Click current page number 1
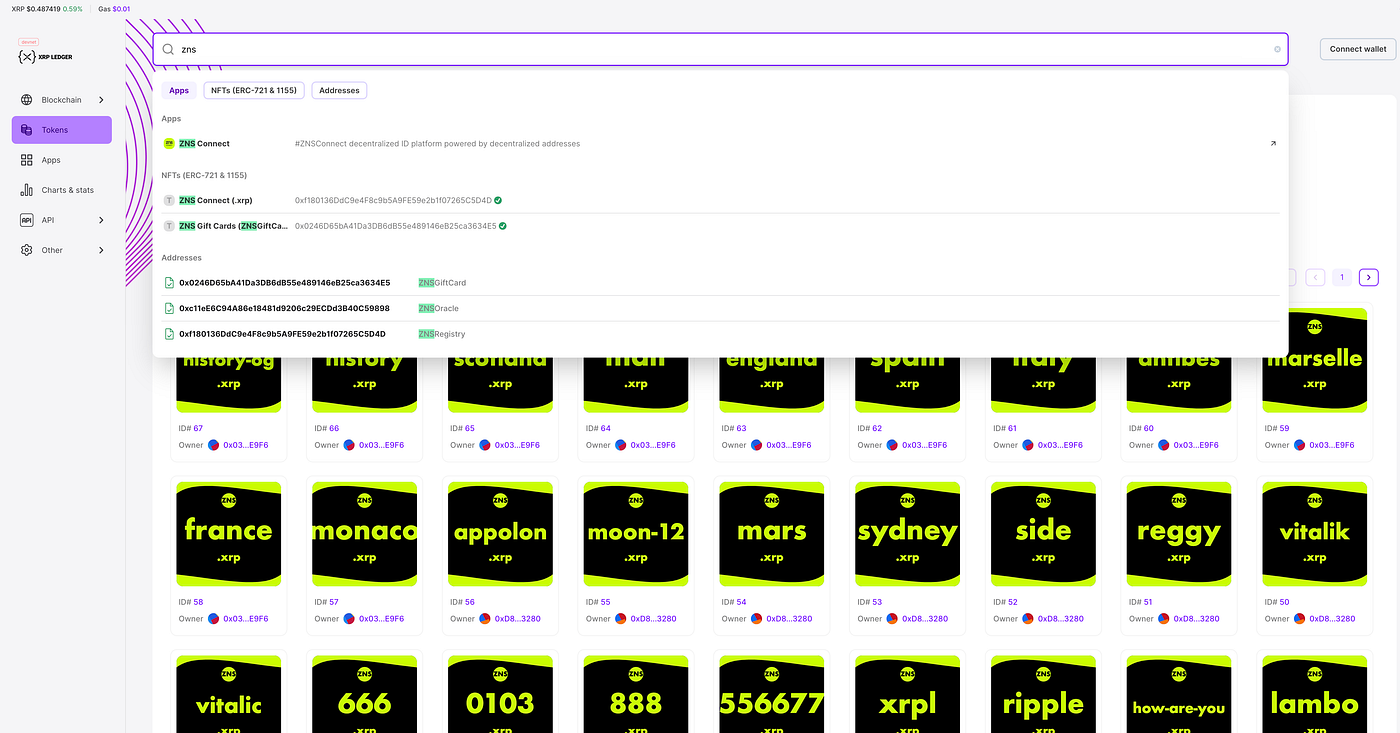This screenshot has height=733, width=1400. [1342, 277]
